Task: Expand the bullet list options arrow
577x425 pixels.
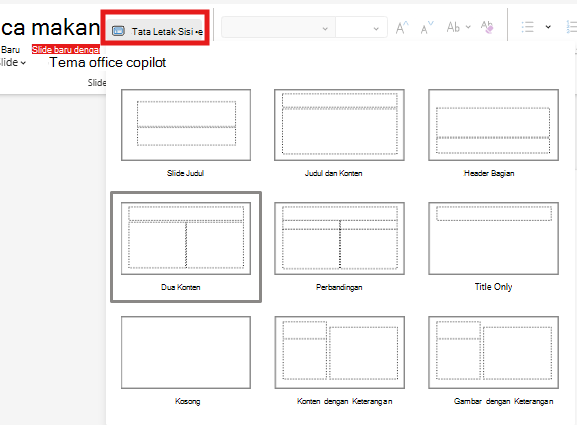Action: pos(548,27)
